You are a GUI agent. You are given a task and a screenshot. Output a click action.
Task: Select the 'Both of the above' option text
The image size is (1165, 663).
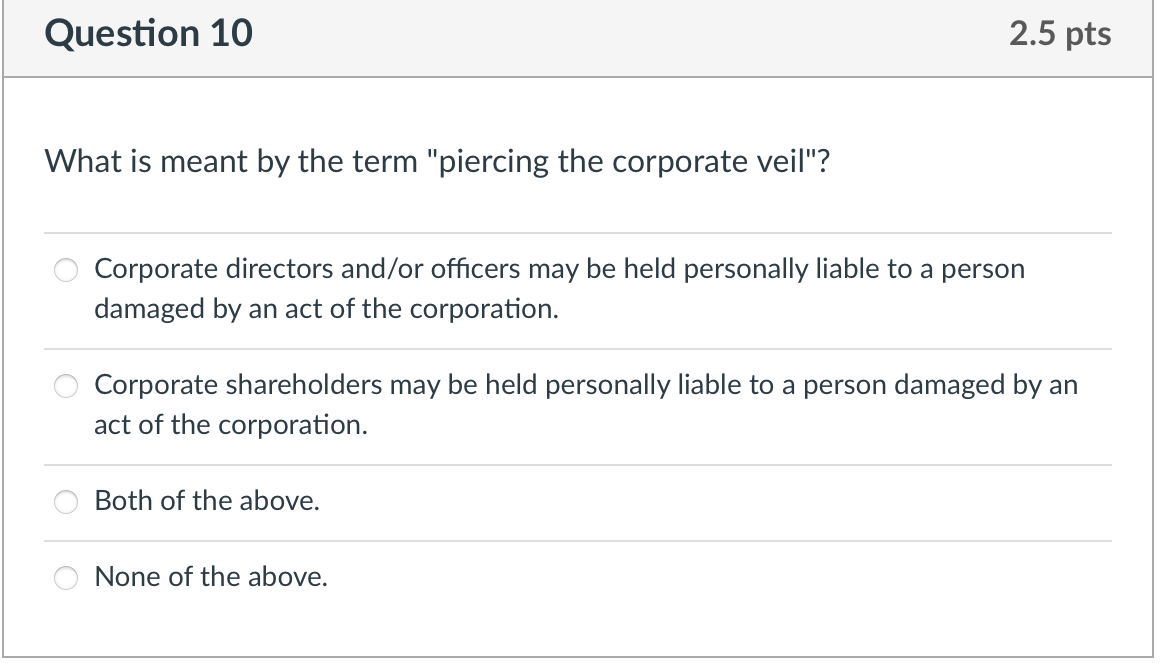point(206,501)
